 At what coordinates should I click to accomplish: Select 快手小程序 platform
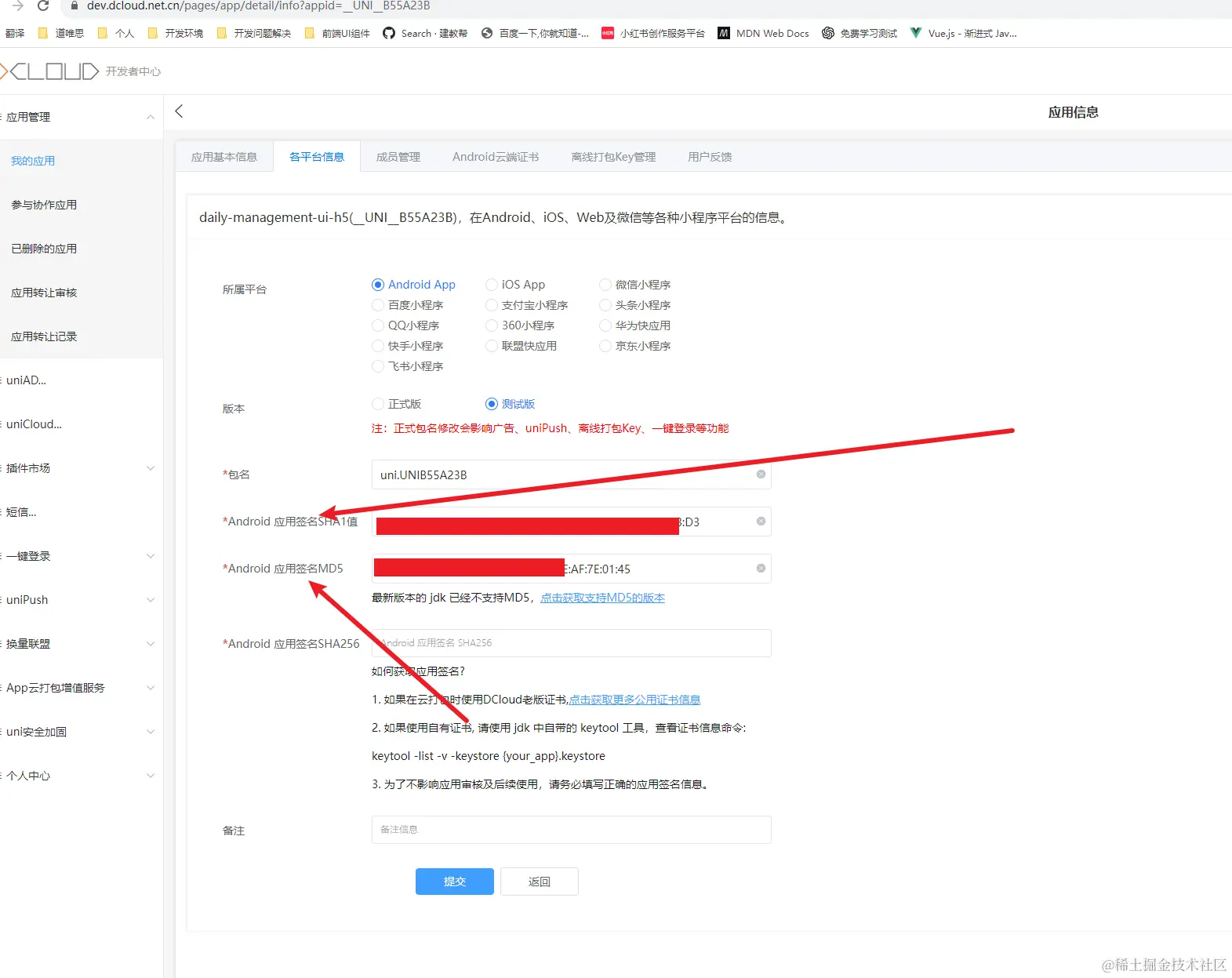point(408,346)
